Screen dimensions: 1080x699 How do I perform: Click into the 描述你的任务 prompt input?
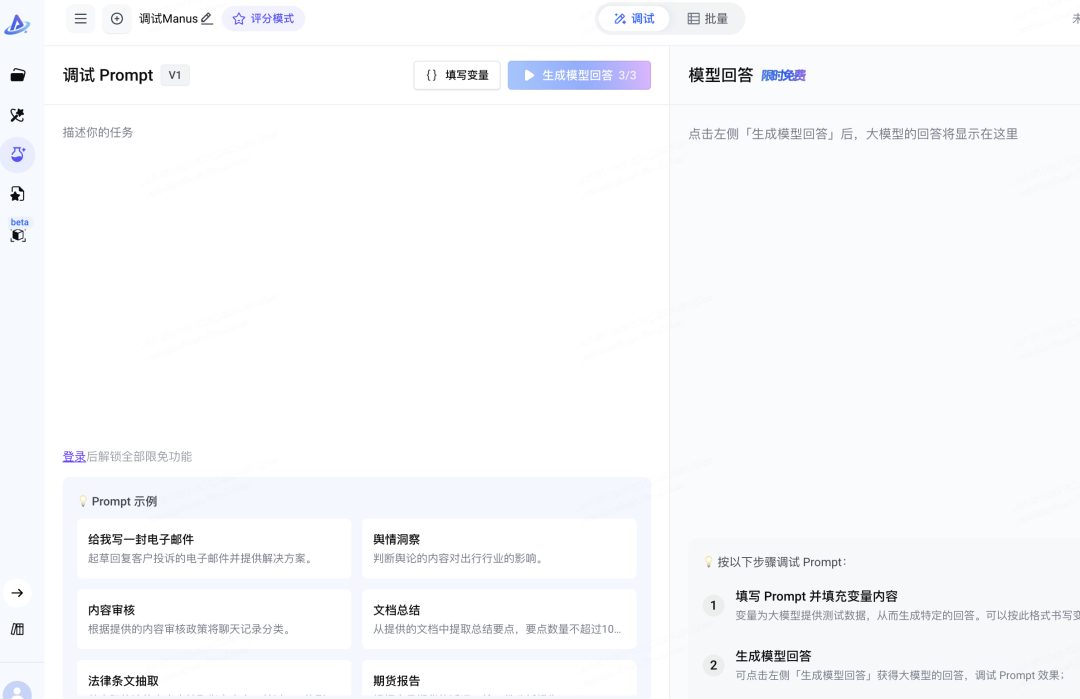[x=356, y=275]
